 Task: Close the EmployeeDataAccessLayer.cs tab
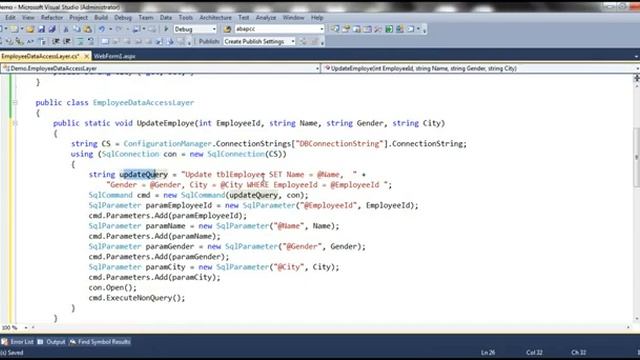click(86, 56)
